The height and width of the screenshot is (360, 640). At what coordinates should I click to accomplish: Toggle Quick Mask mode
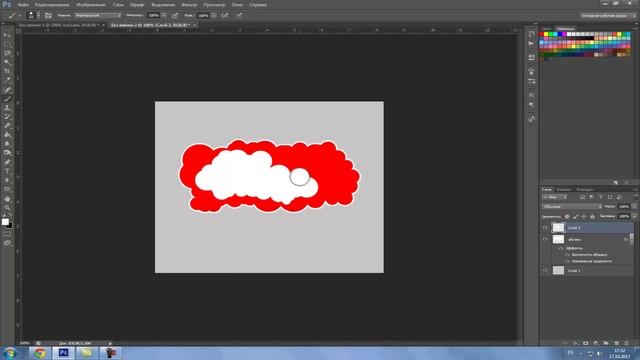coord(7,234)
